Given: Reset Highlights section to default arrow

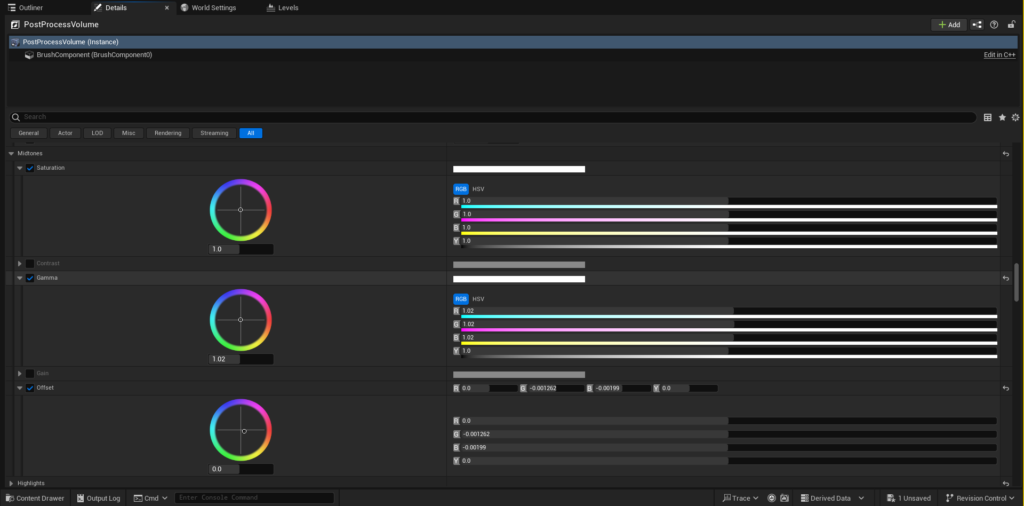Looking at the screenshot, I should click(x=1006, y=484).
